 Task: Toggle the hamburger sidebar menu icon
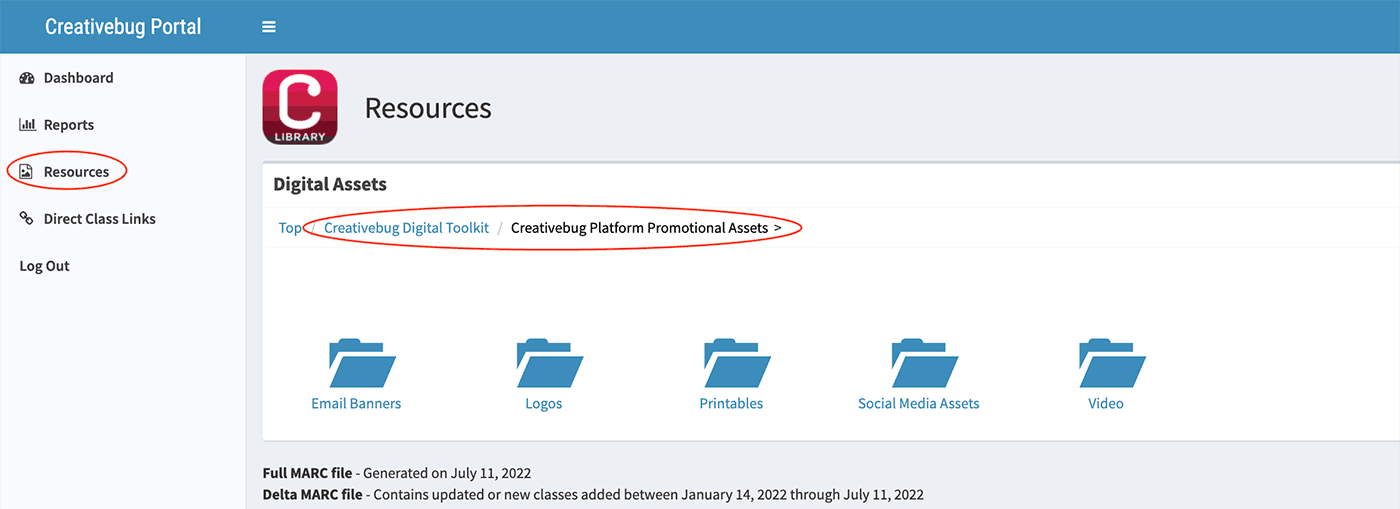click(x=269, y=27)
